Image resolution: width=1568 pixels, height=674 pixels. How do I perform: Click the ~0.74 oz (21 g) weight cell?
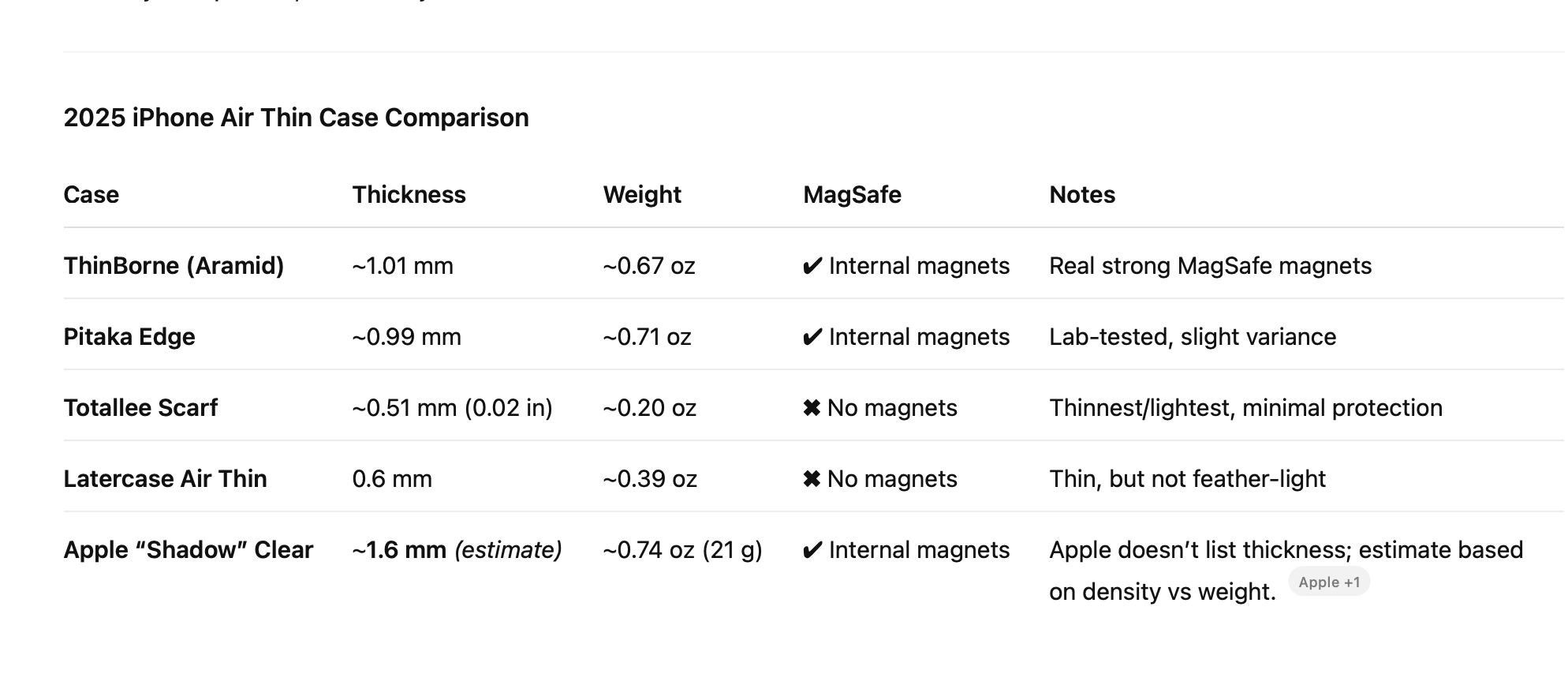[x=682, y=550]
